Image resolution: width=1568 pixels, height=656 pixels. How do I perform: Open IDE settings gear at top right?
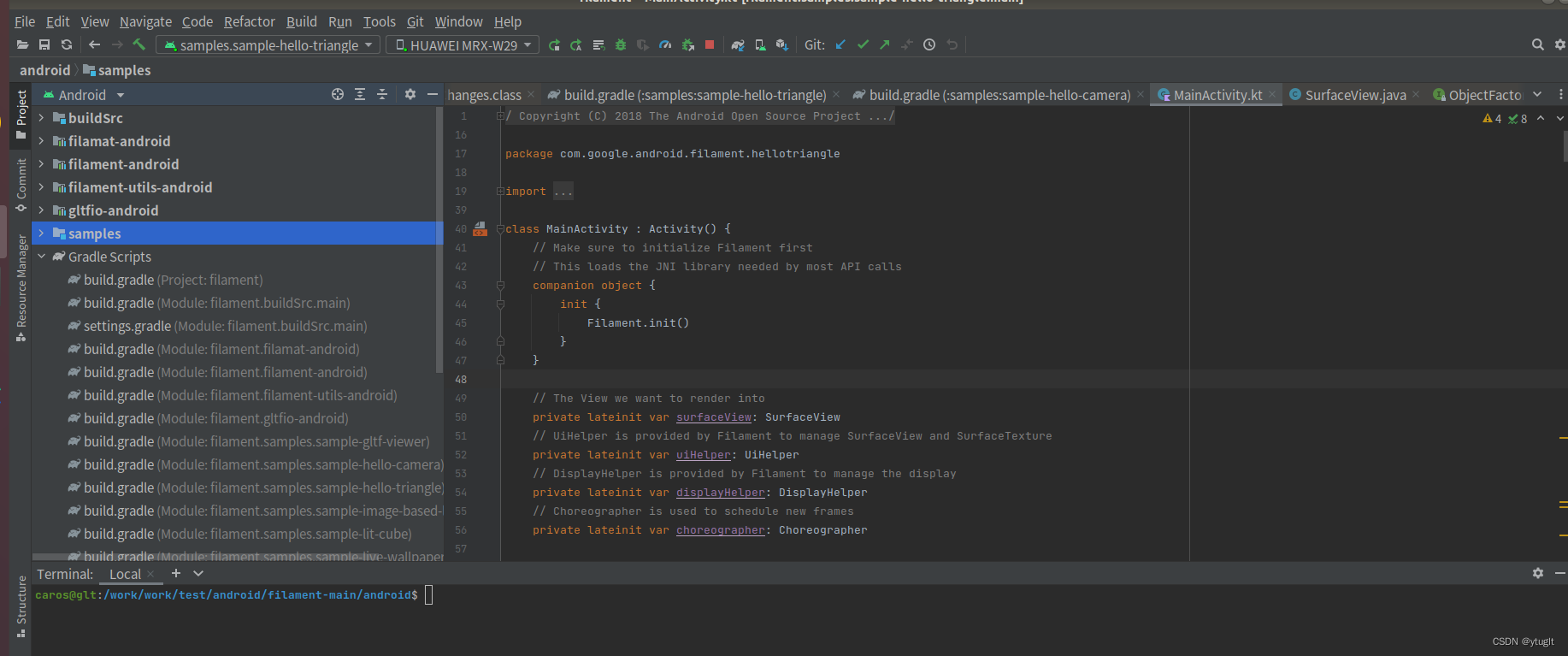1559,44
